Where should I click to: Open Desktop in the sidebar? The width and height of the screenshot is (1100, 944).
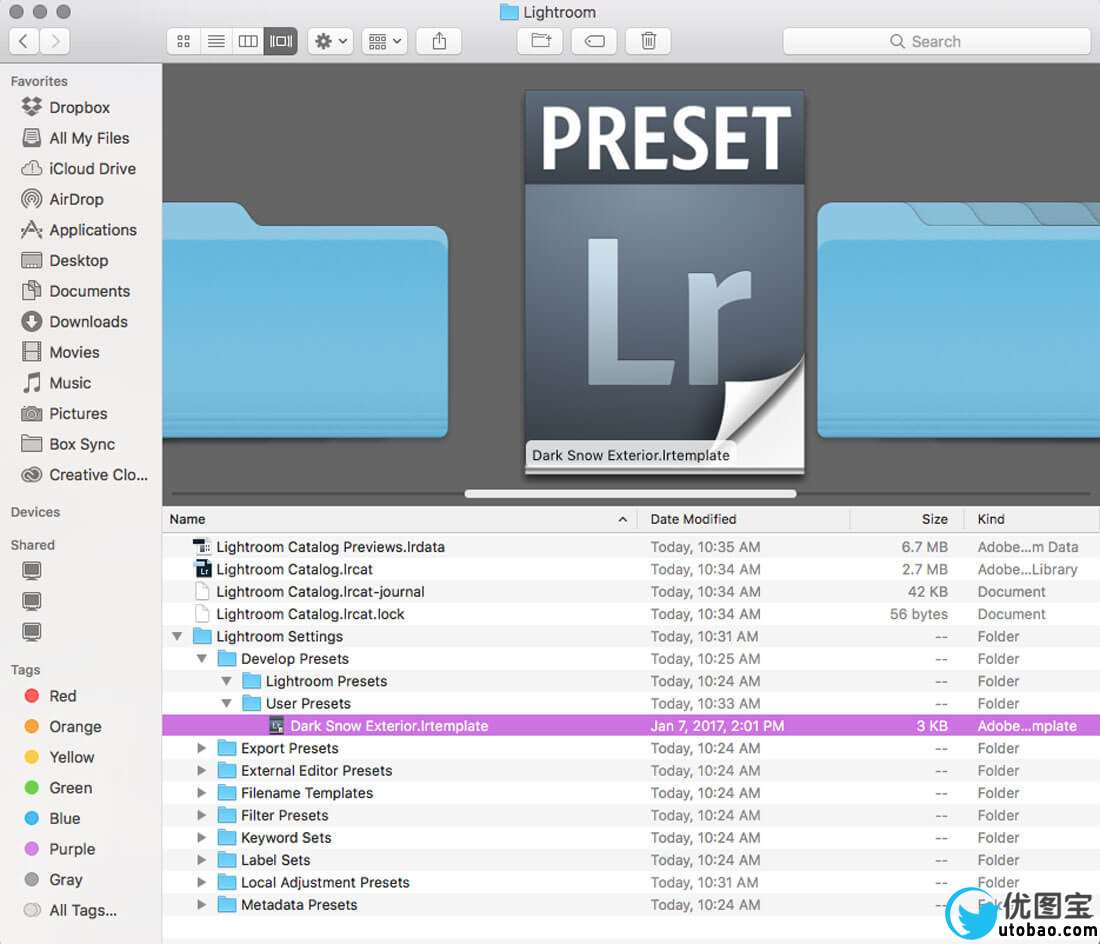point(79,261)
